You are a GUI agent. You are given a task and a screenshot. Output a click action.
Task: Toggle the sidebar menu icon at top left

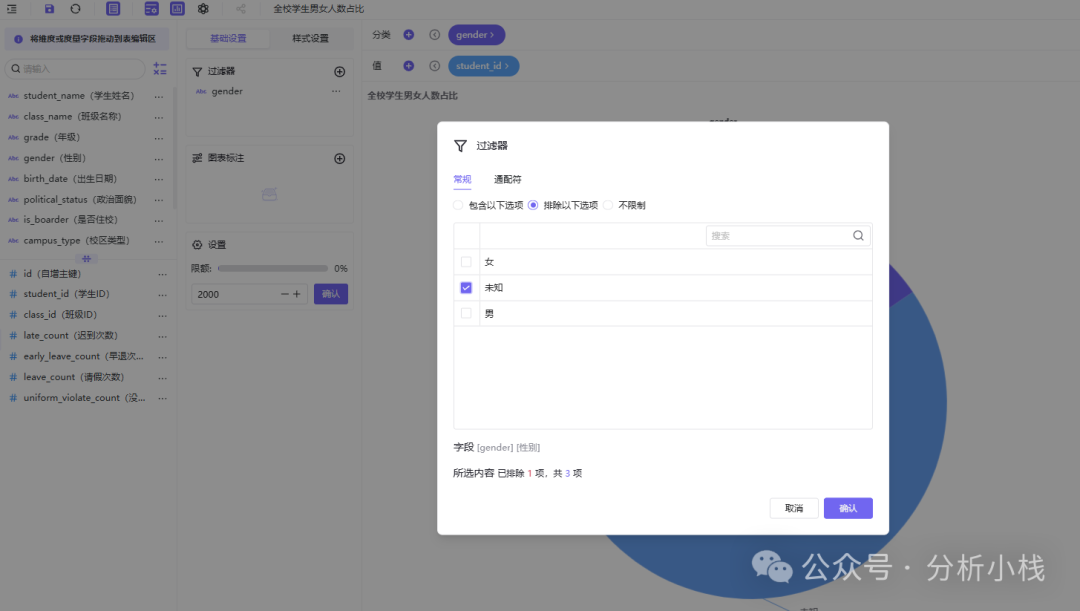tap(12, 9)
